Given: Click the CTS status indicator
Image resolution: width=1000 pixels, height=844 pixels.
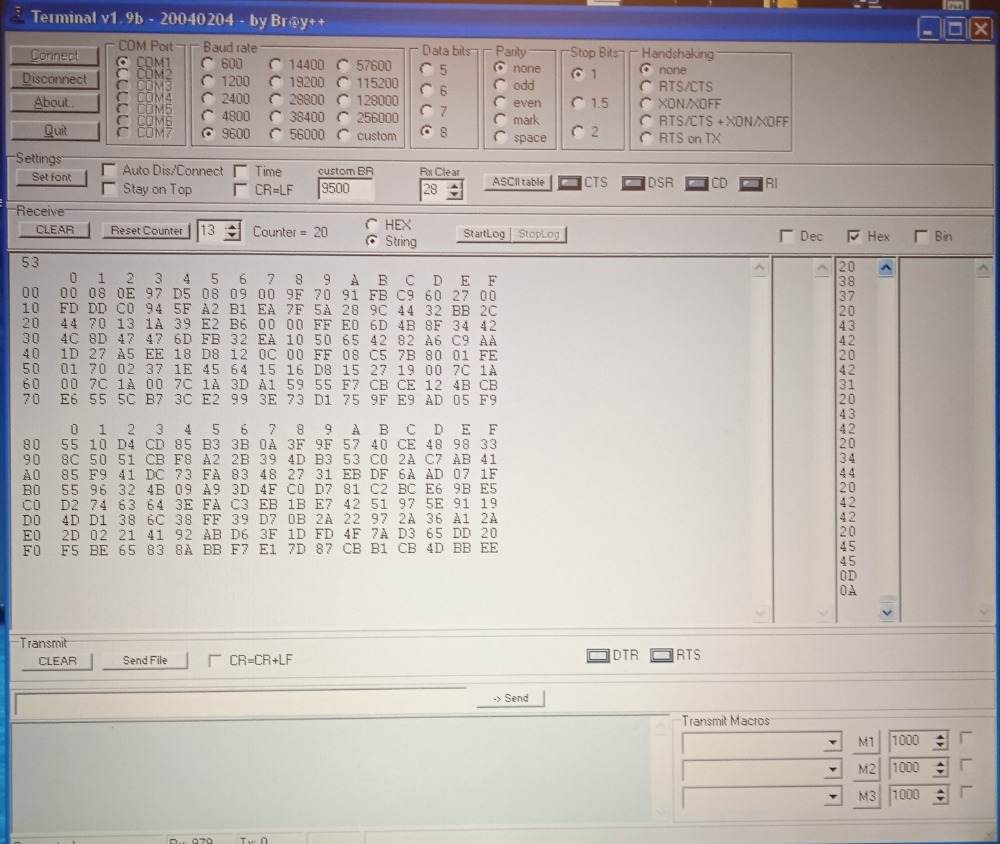Looking at the screenshot, I should pos(568,183).
